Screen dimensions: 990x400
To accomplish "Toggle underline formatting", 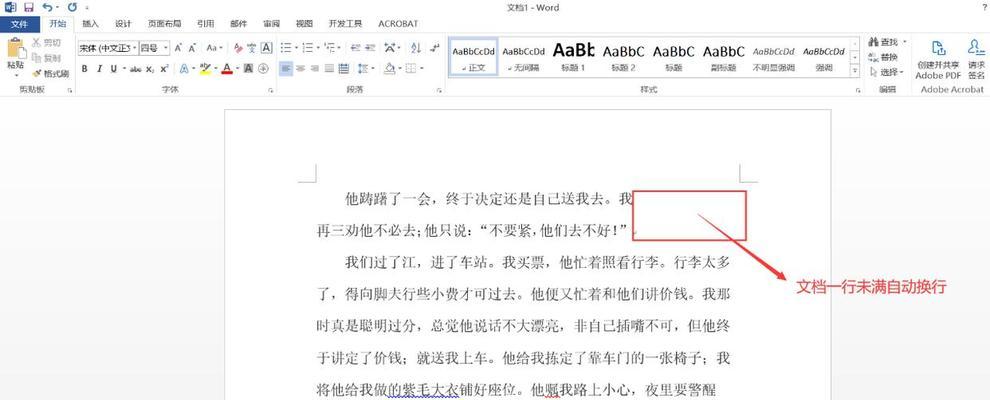I will (114, 69).
